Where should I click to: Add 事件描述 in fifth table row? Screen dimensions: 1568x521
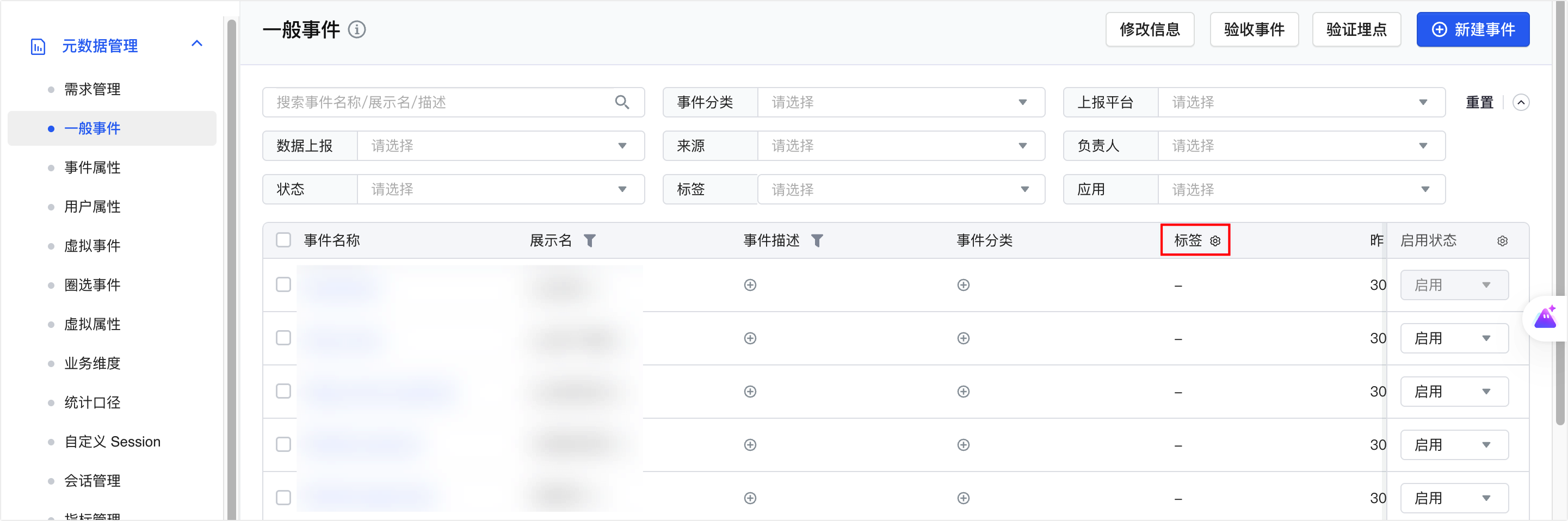click(750, 498)
